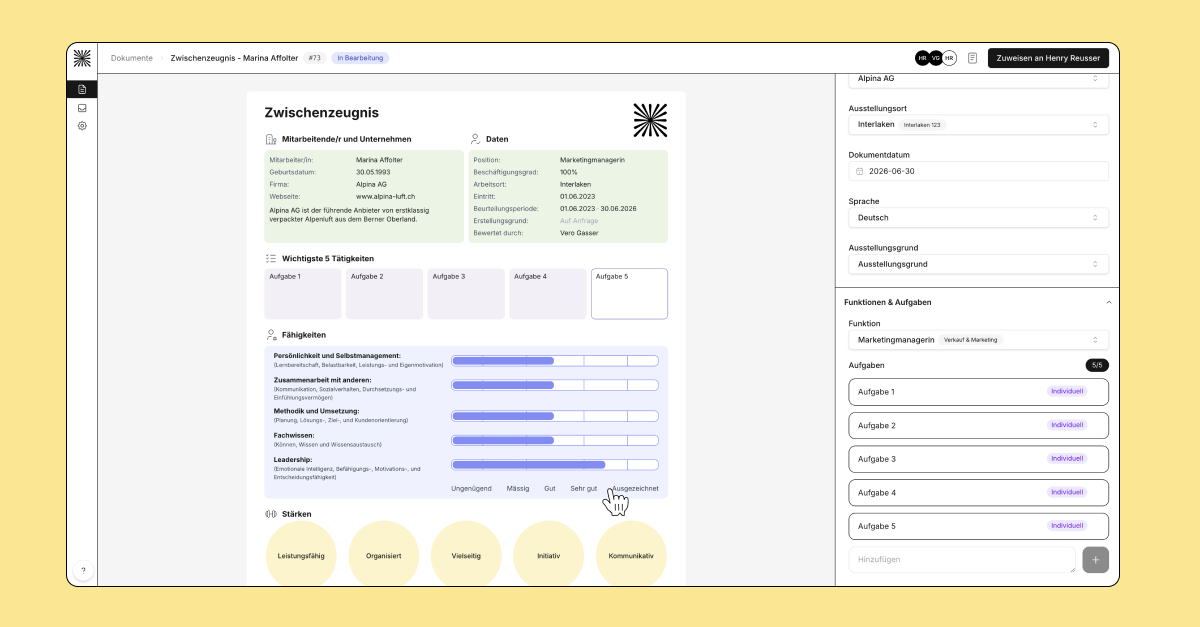This screenshot has width=1200, height=627.
Task: Open the Sprache dropdown showing Deutsch
Action: point(978,217)
